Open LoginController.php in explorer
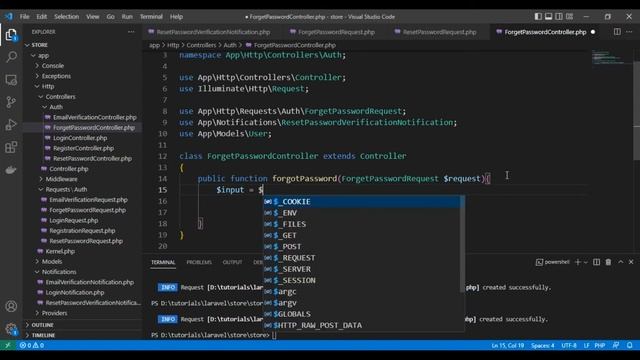The width and height of the screenshot is (640, 360). [80, 138]
